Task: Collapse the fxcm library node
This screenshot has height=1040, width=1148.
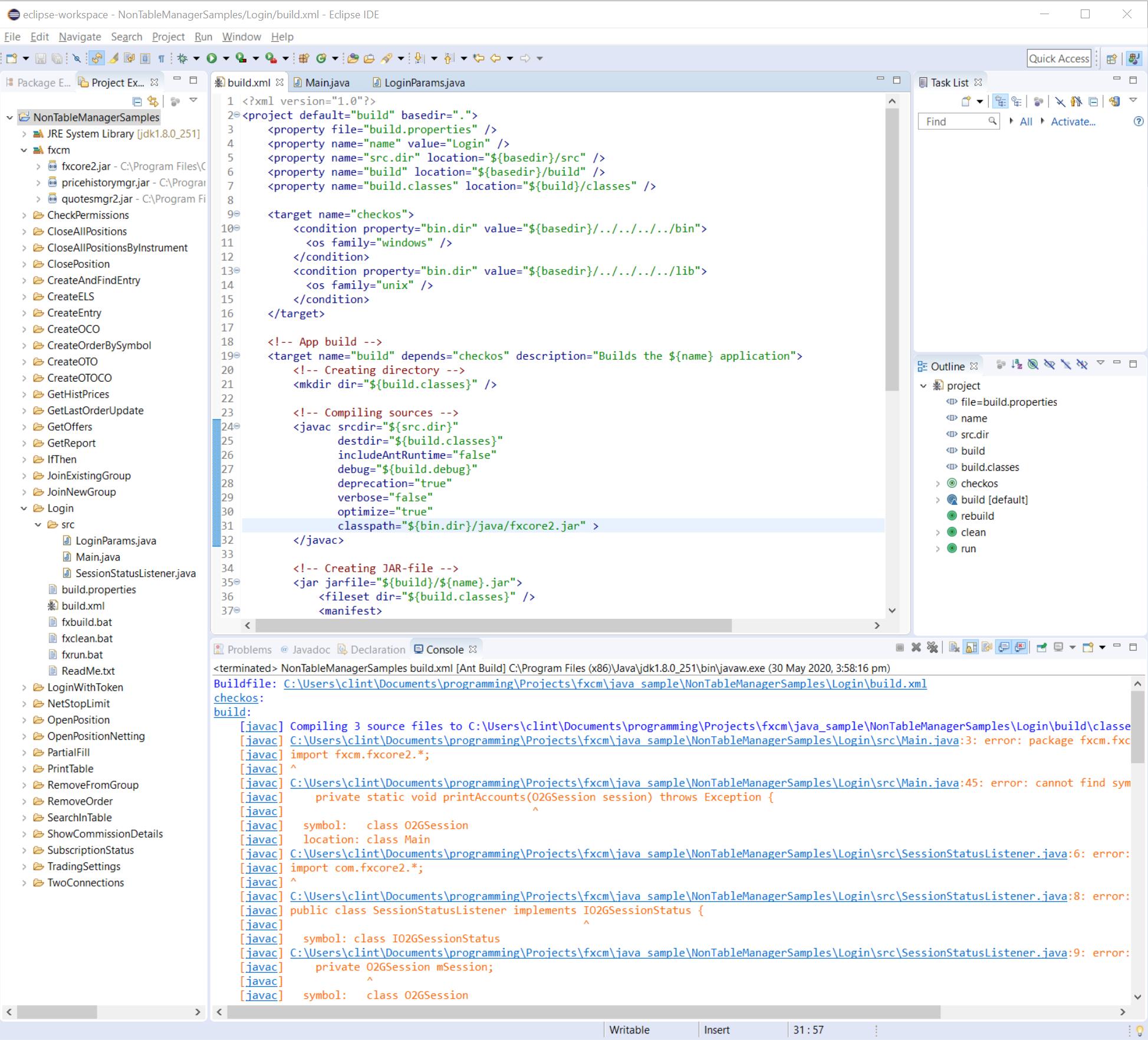Action: 24,150
